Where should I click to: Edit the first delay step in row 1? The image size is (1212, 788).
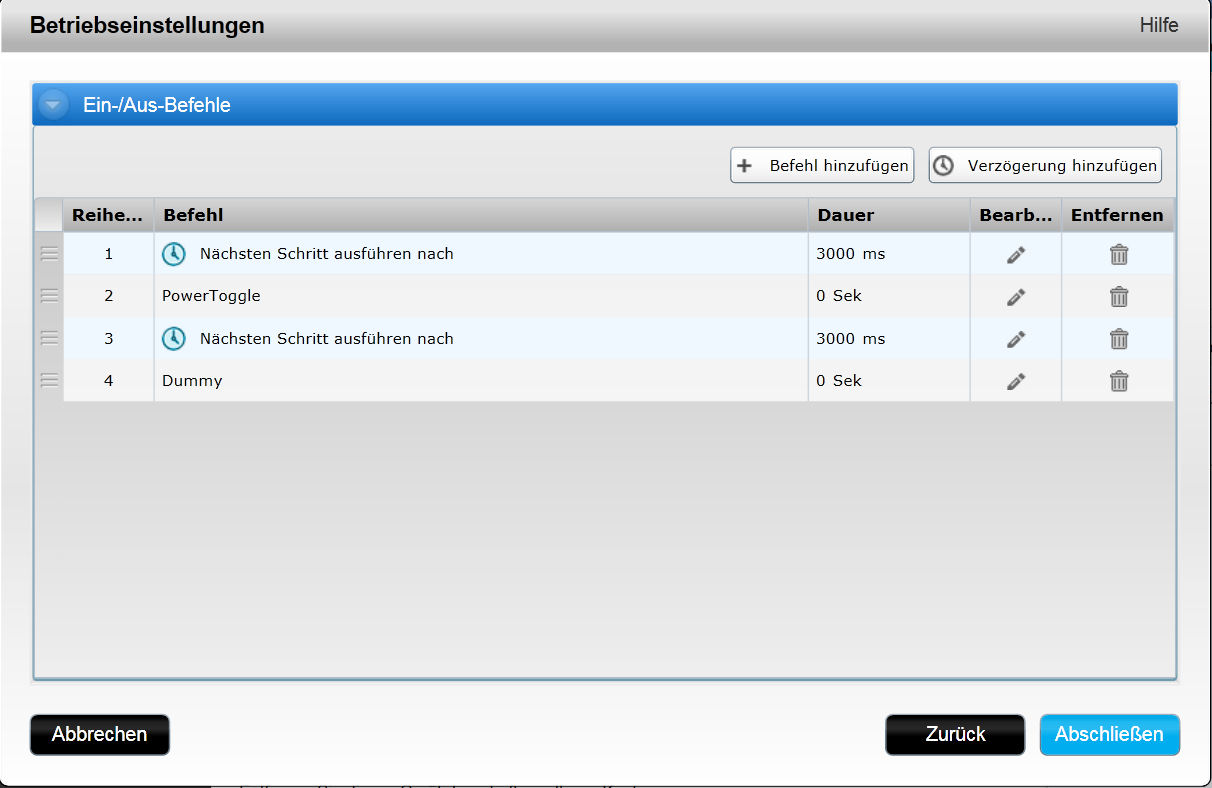(x=1016, y=255)
